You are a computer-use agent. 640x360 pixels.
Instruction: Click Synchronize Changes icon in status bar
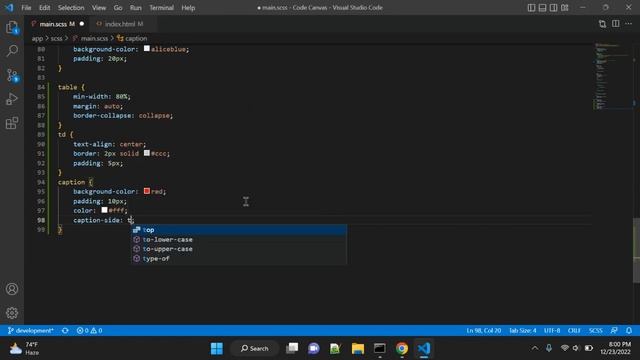pyautogui.click(x=65, y=330)
